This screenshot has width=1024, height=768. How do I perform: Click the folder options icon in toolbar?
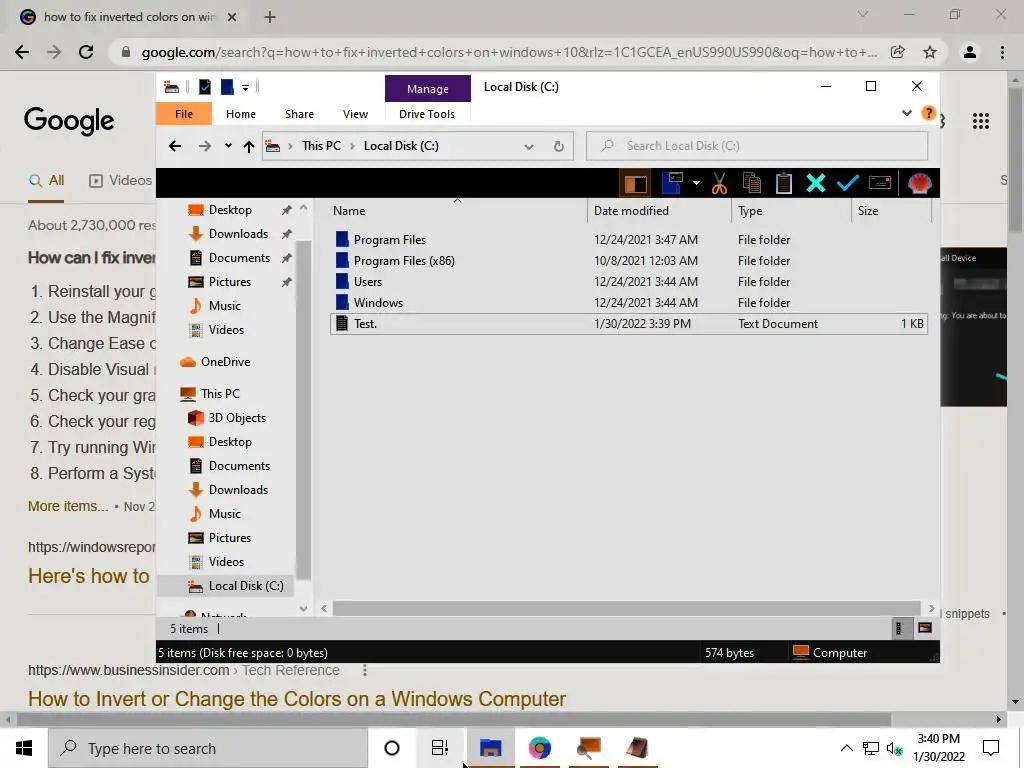click(672, 183)
